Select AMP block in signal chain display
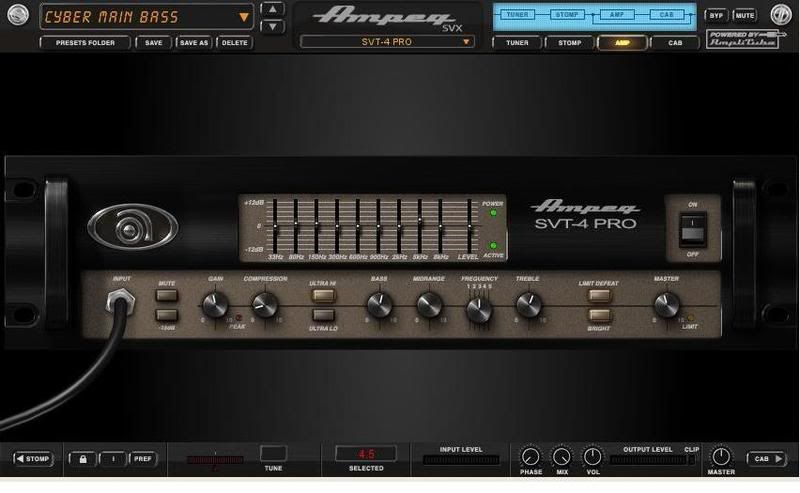The width and height of the screenshot is (800, 493). [x=616, y=15]
